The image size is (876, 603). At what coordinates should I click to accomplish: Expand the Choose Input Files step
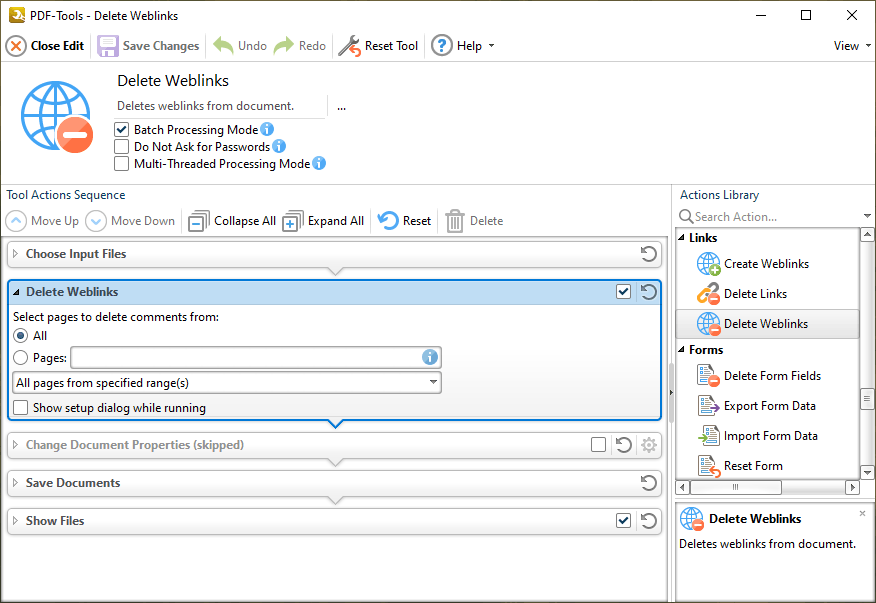[x=15, y=254]
